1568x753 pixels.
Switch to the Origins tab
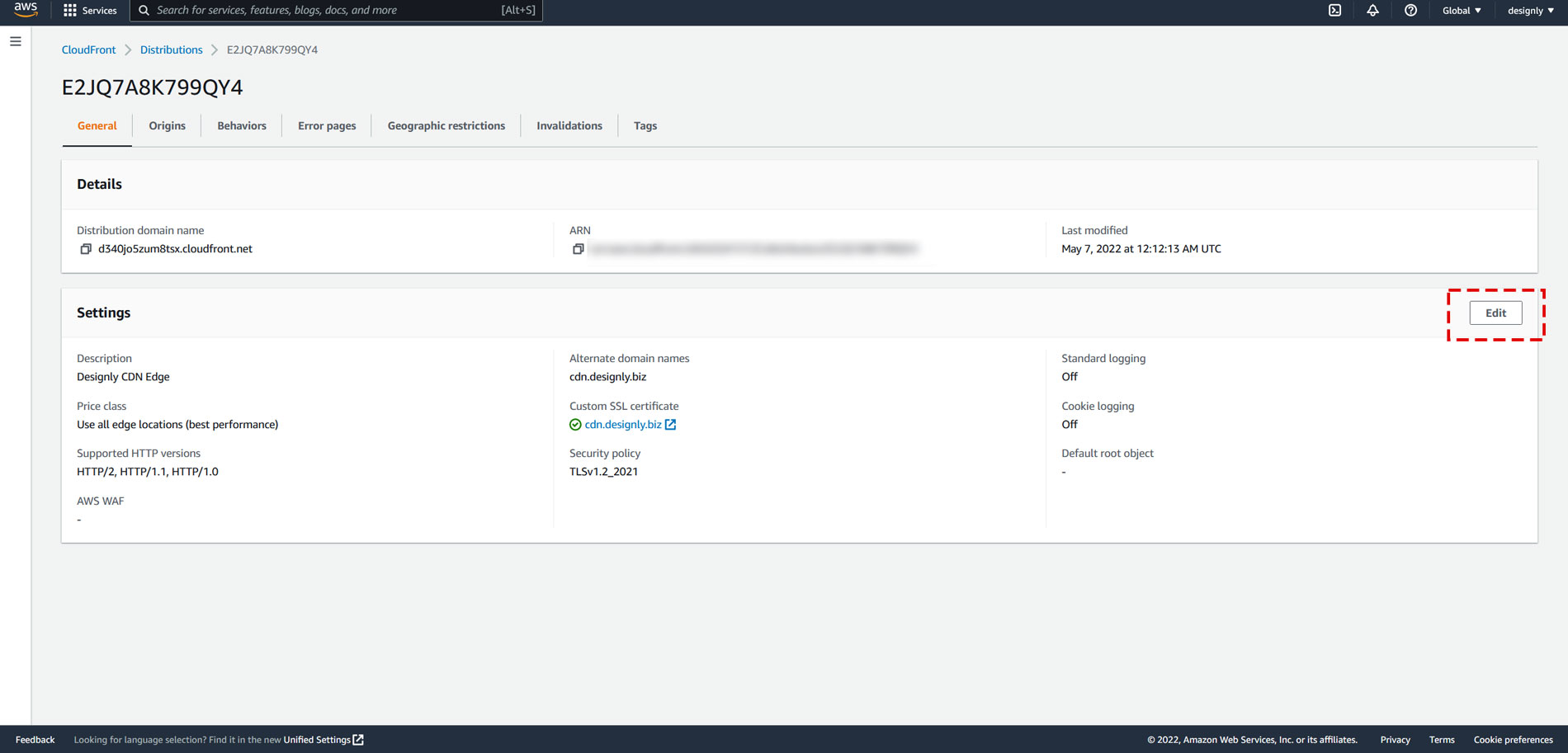pos(167,126)
